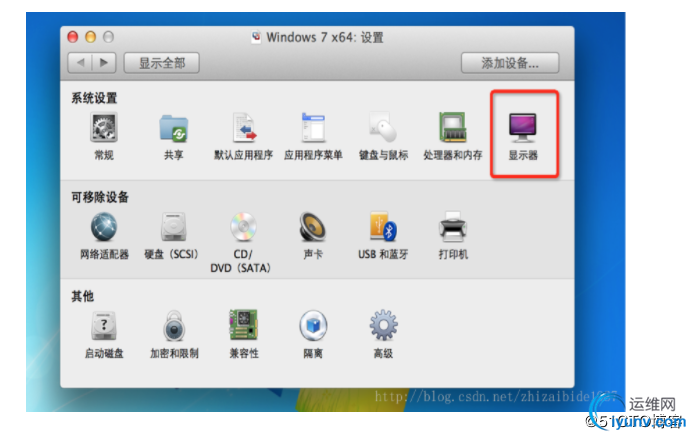Click the 显示全部 show all button

[162, 63]
